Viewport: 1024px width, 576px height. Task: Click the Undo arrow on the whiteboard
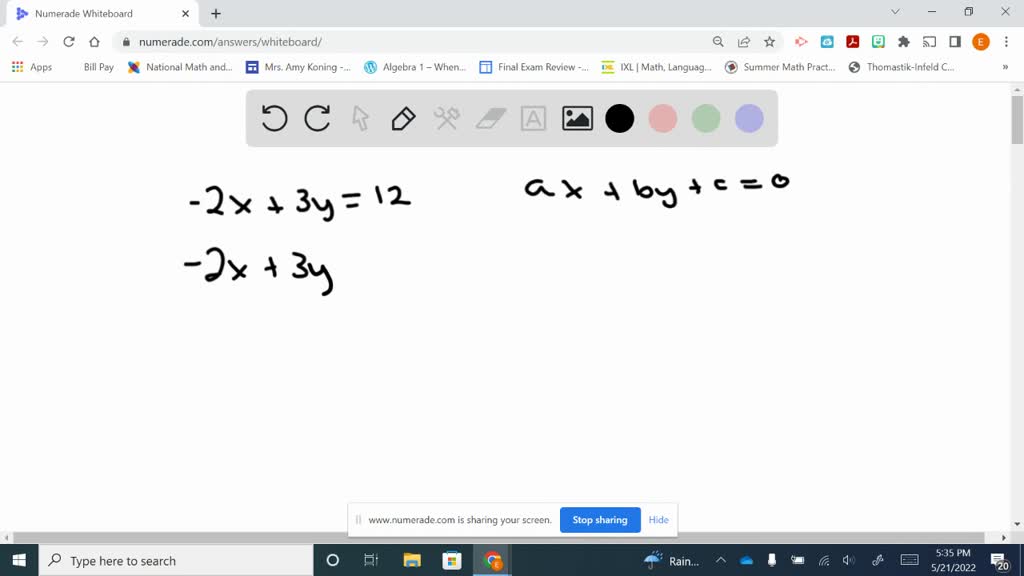point(272,118)
